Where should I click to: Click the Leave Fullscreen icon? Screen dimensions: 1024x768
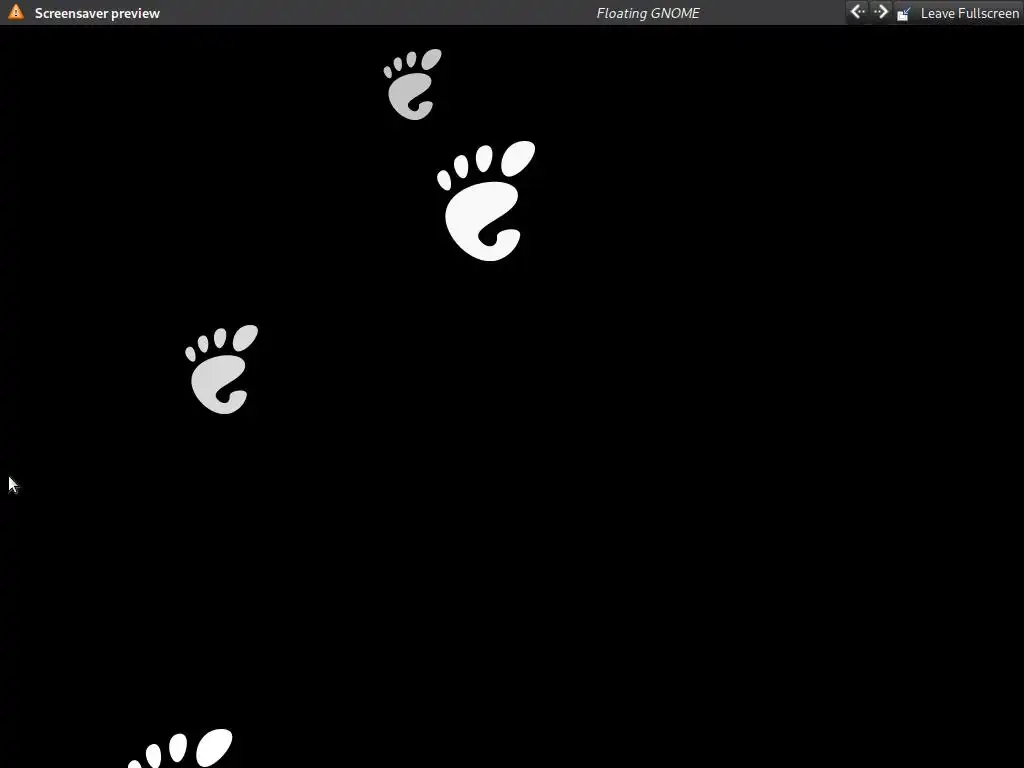coord(904,13)
